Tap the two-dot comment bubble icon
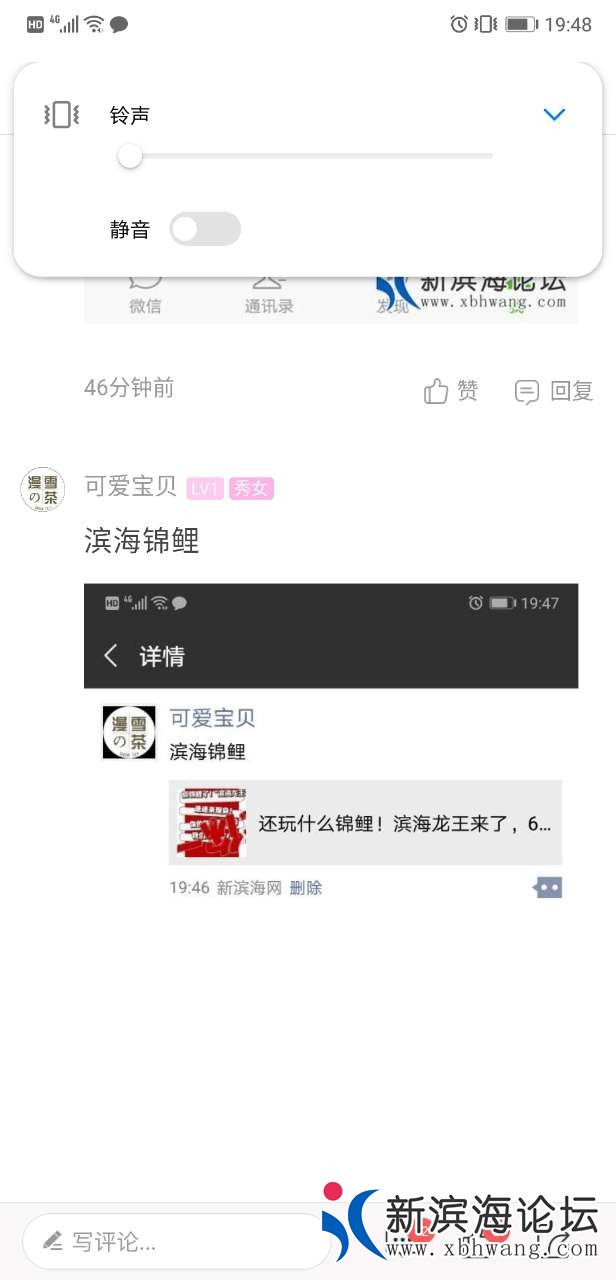 tap(549, 887)
